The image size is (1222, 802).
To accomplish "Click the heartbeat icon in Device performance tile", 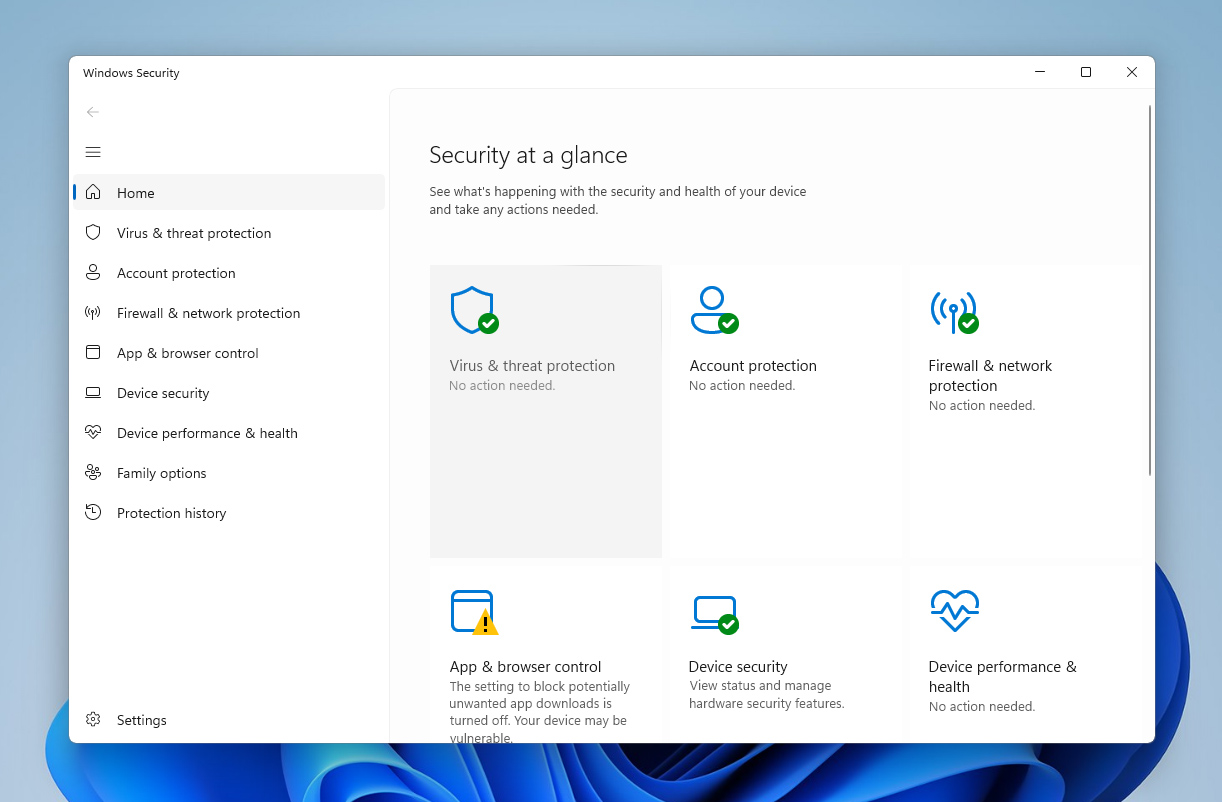I will (x=954, y=611).
